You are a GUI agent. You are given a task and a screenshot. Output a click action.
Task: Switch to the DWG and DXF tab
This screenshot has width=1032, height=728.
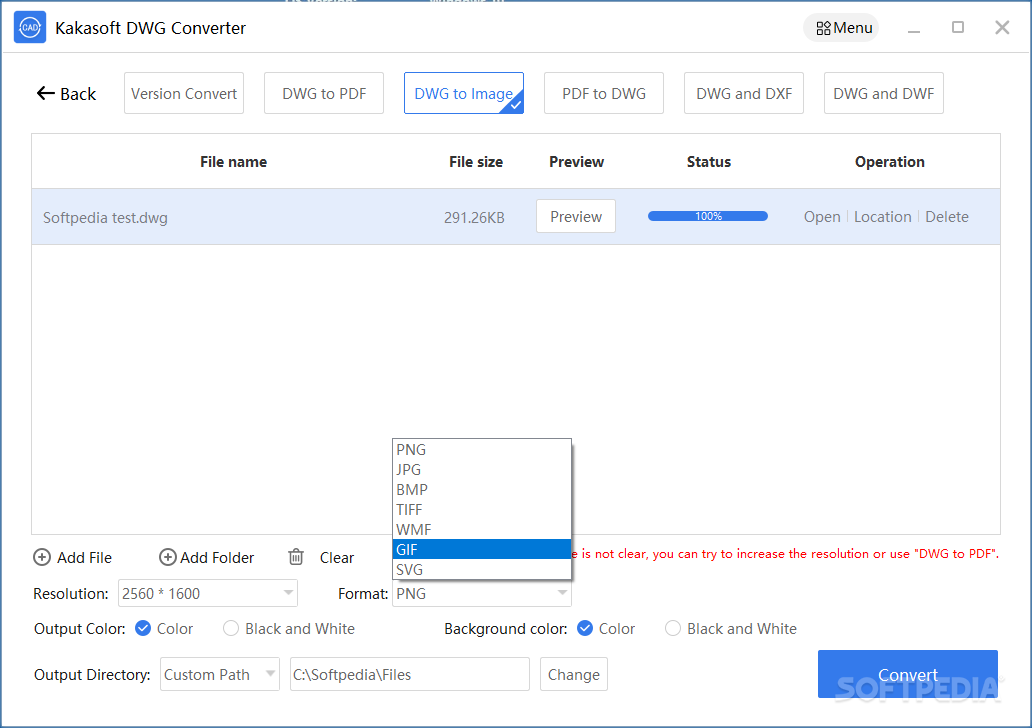744,93
